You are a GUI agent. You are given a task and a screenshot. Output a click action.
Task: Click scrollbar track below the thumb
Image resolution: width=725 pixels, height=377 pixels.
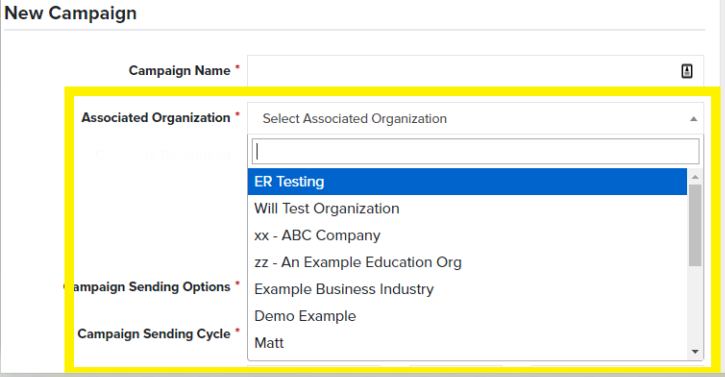(695, 305)
